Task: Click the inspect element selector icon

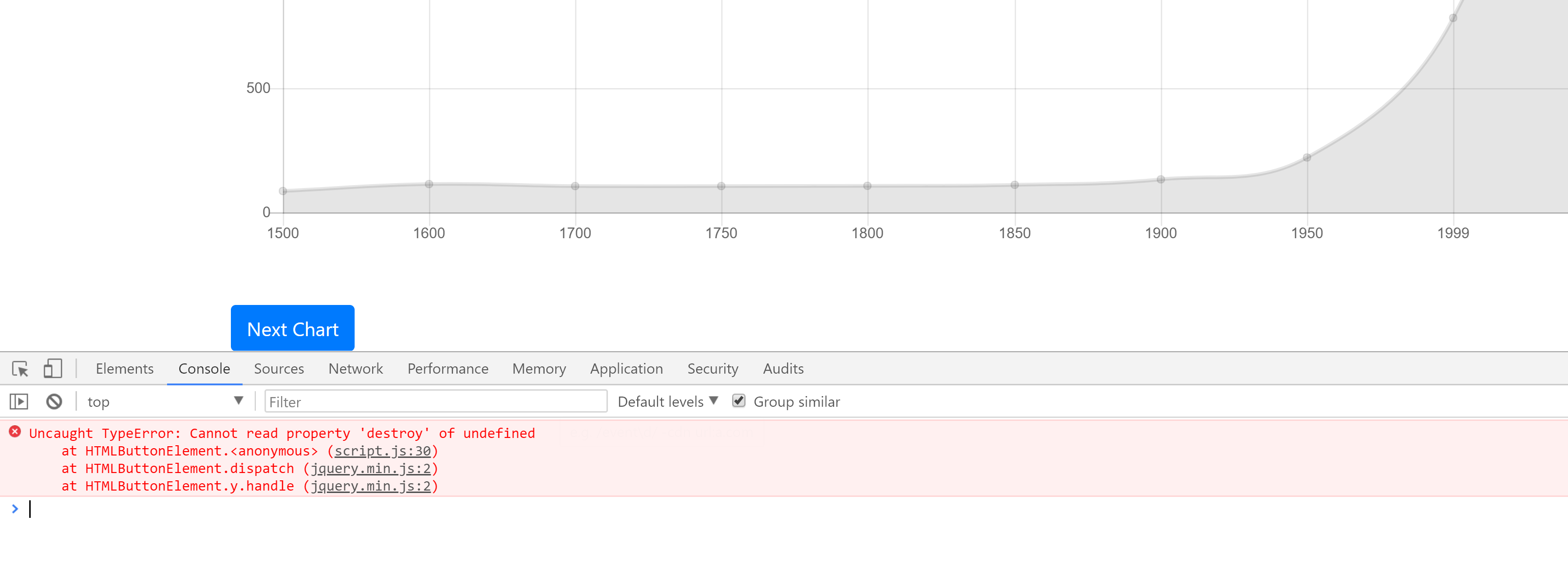Action: 20,369
